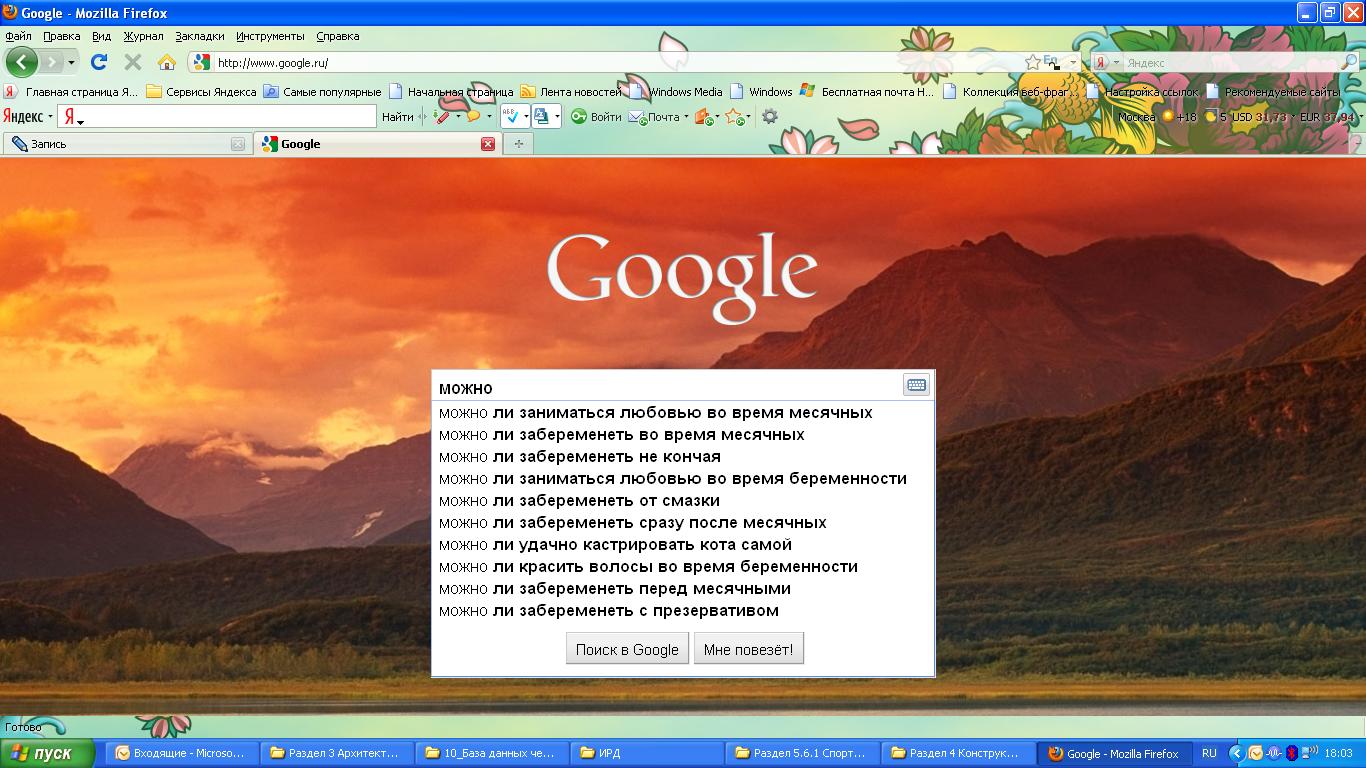Click the Yandex toolbar search field
Image resolution: width=1366 pixels, height=768 pixels.
[216, 117]
